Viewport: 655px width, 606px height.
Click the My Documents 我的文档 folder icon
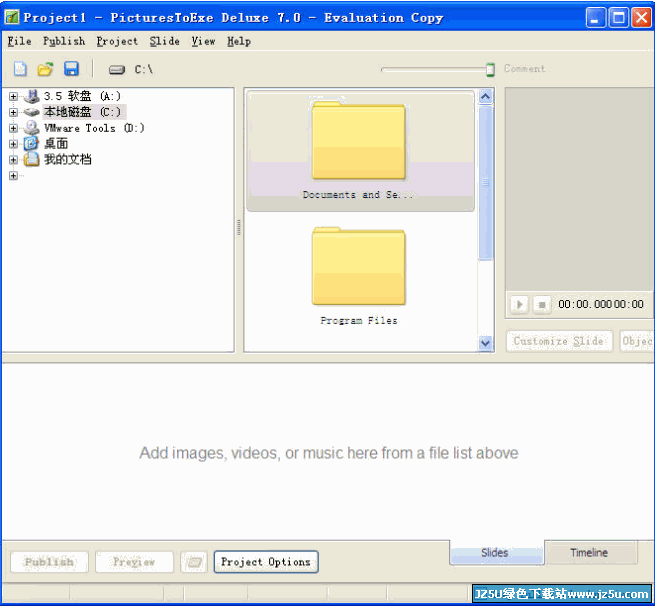pyautogui.click(x=31, y=159)
